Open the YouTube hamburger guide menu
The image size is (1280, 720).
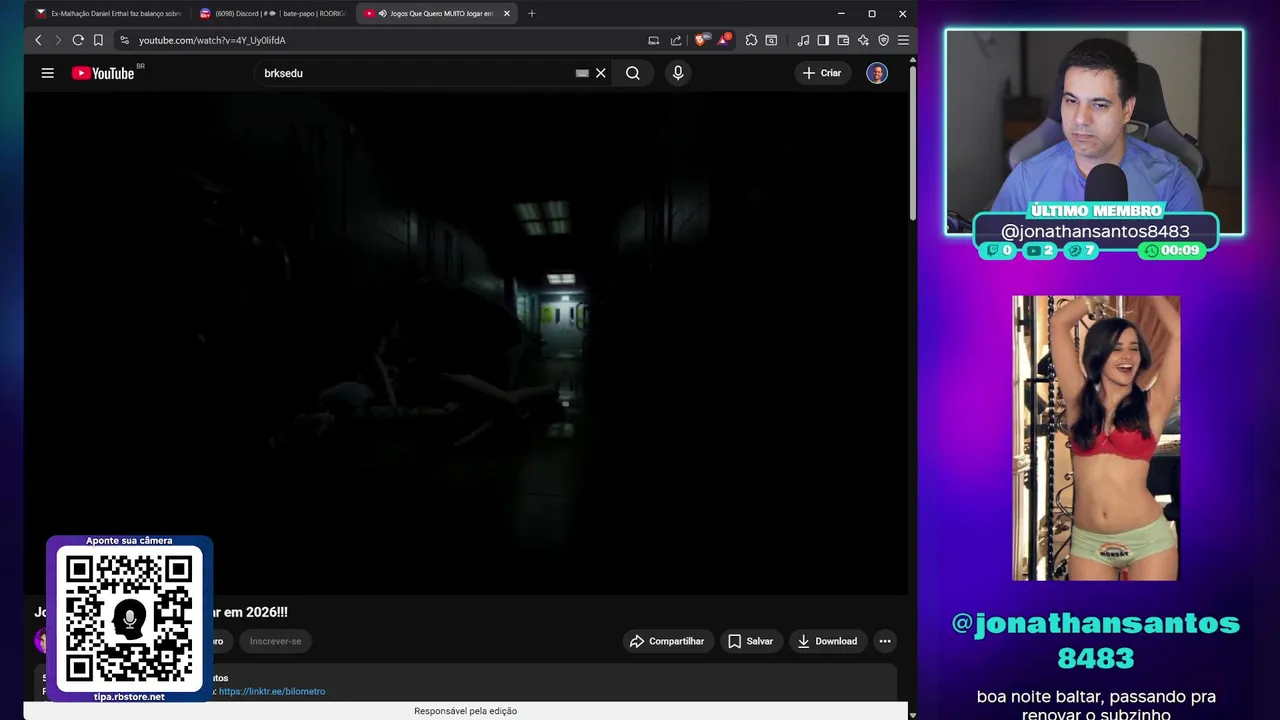[x=47, y=73]
